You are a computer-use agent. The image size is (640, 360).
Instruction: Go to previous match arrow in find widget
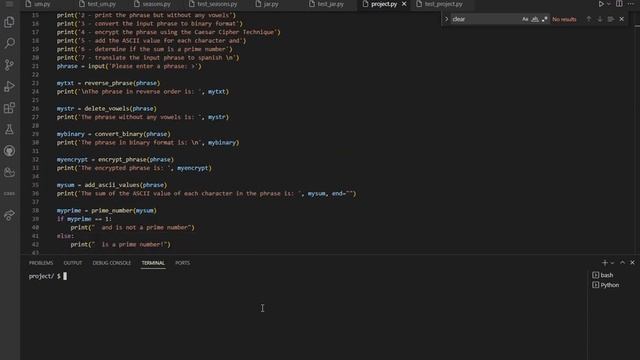coord(589,19)
